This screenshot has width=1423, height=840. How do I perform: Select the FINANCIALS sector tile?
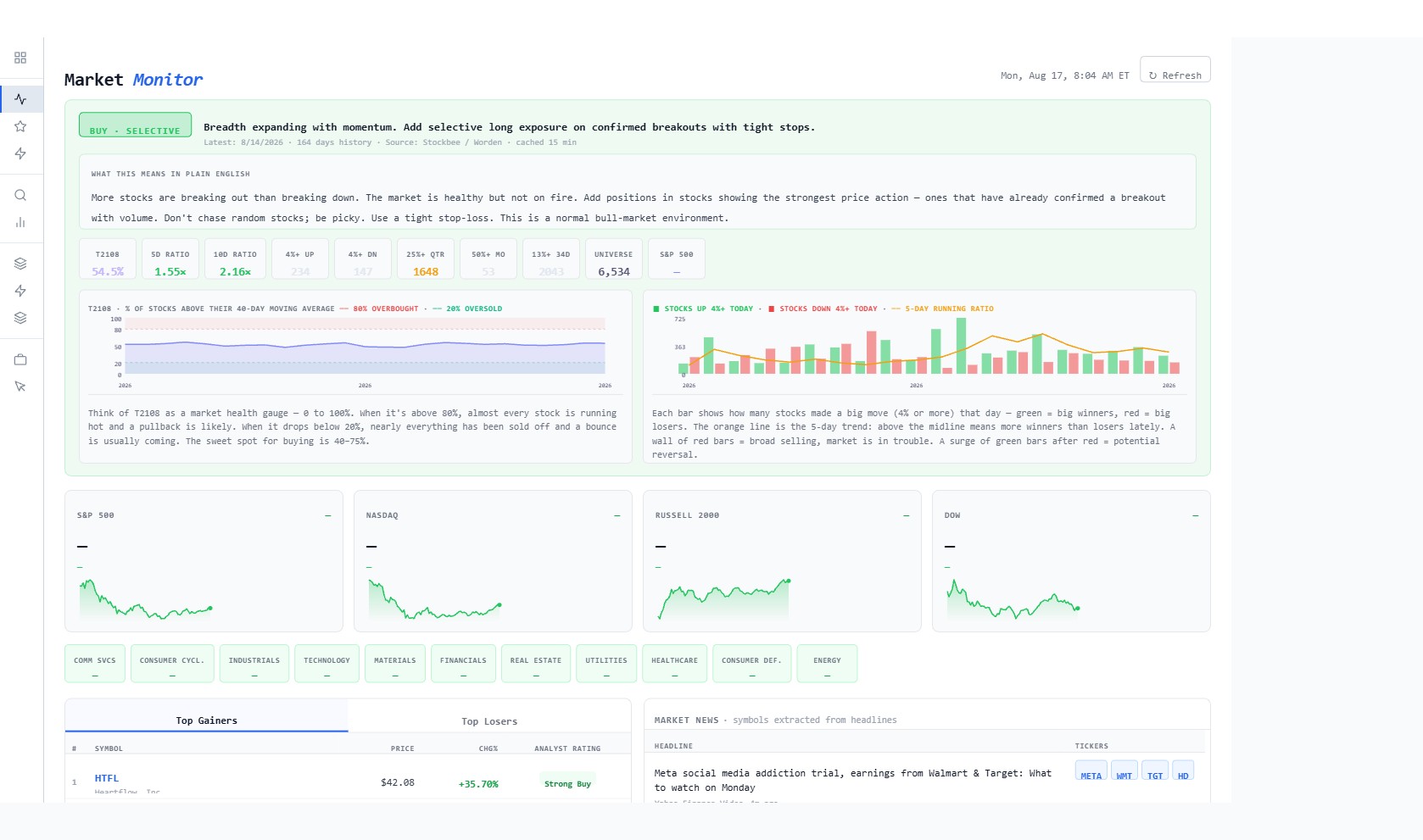(x=463, y=664)
